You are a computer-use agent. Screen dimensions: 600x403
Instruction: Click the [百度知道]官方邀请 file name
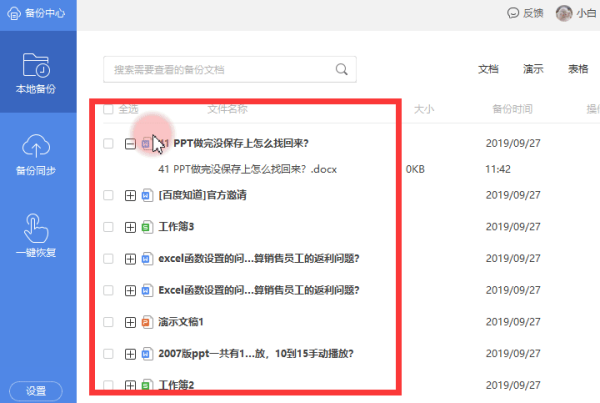click(202, 195)
